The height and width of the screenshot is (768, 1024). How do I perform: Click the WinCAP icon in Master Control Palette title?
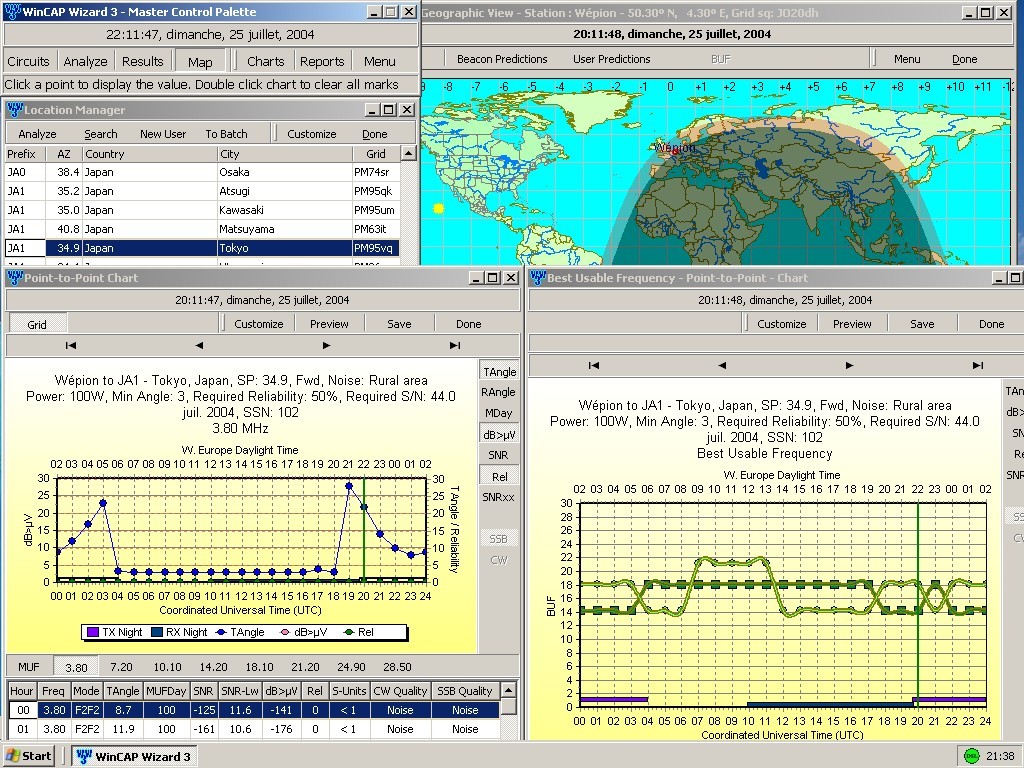12,12
